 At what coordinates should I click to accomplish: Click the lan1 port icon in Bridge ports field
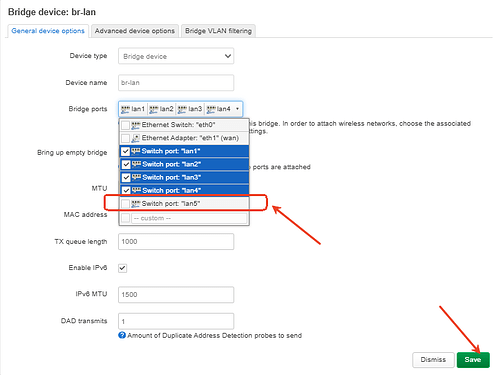click(125, 109)
